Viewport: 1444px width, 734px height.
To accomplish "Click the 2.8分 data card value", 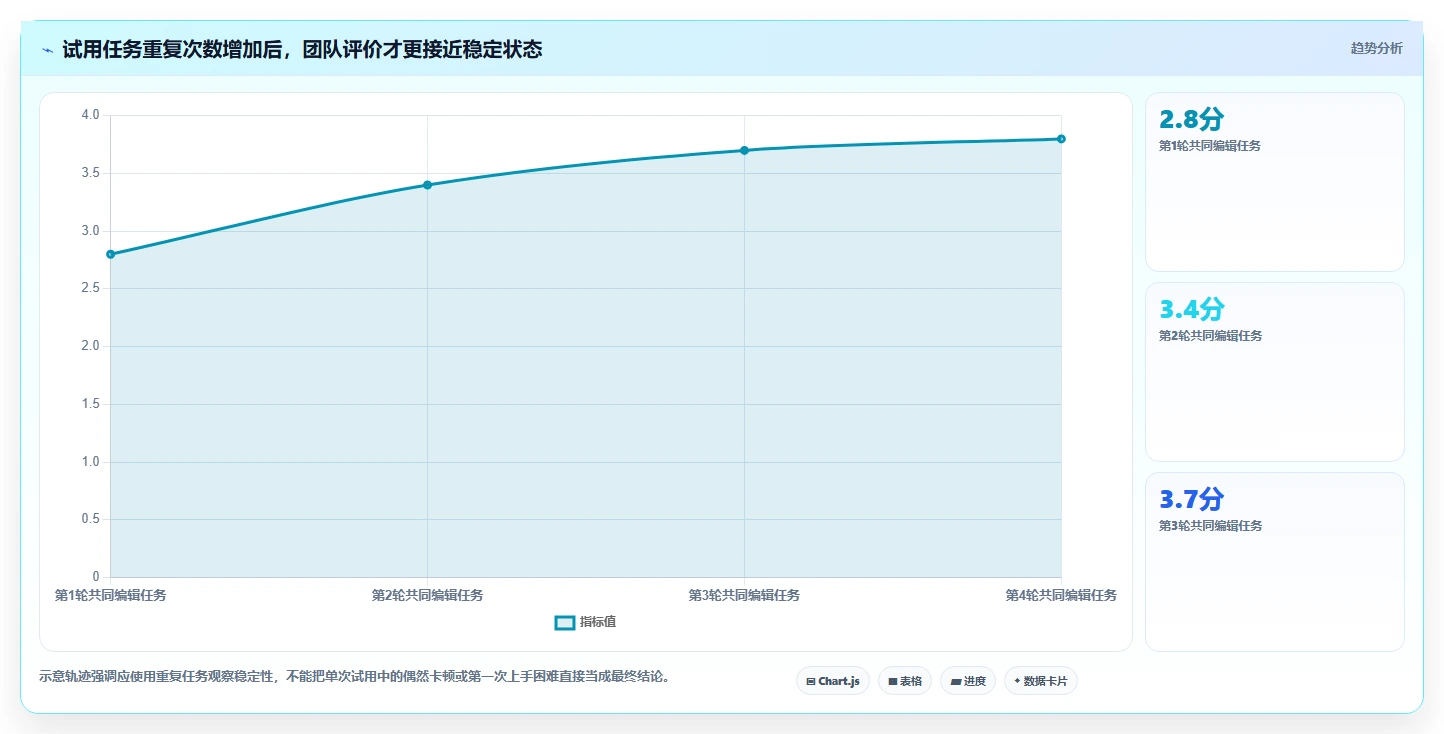I will coord(1191,119).
